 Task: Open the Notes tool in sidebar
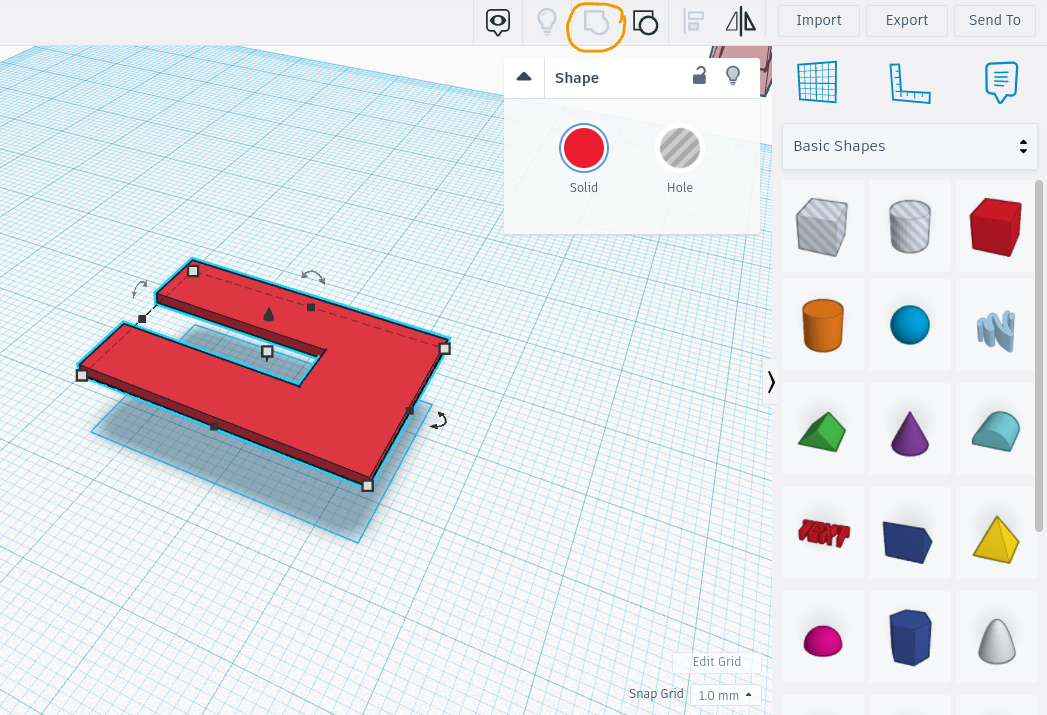(1001, 82)
